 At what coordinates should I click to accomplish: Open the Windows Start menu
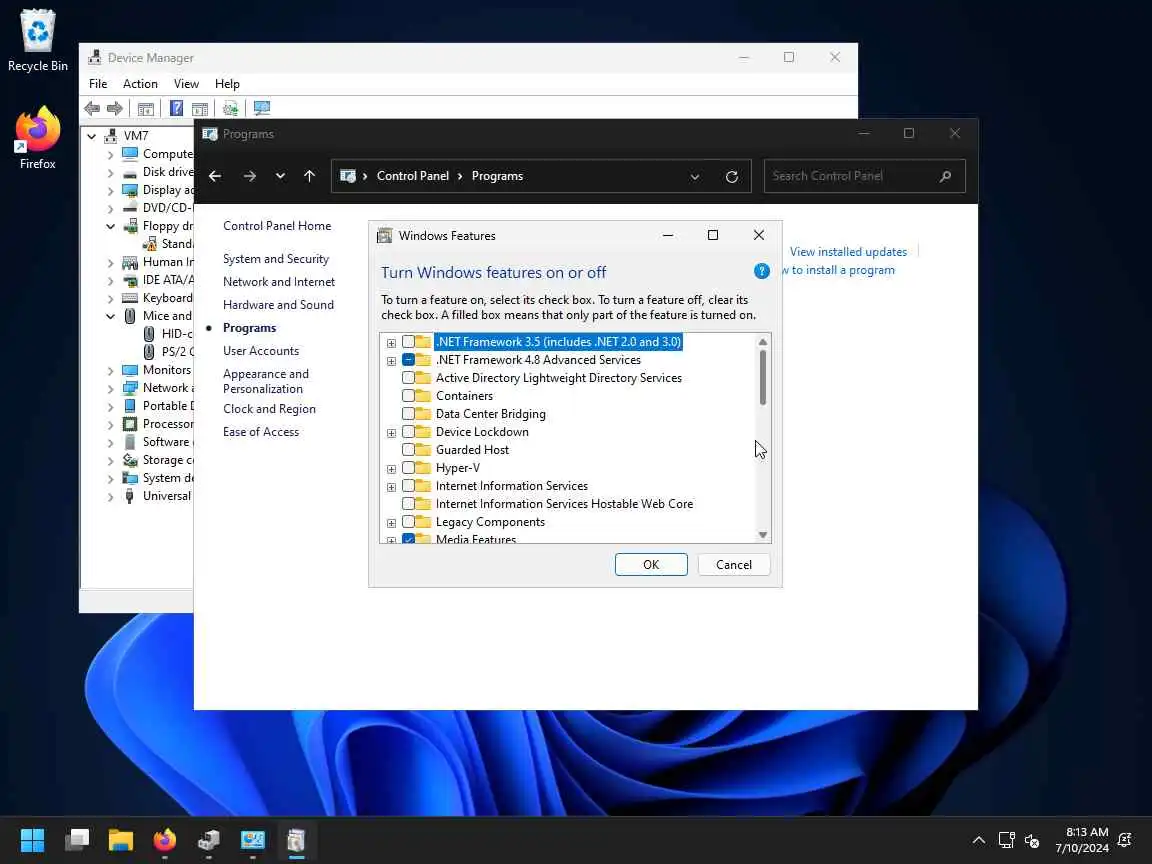pos(32,839)
